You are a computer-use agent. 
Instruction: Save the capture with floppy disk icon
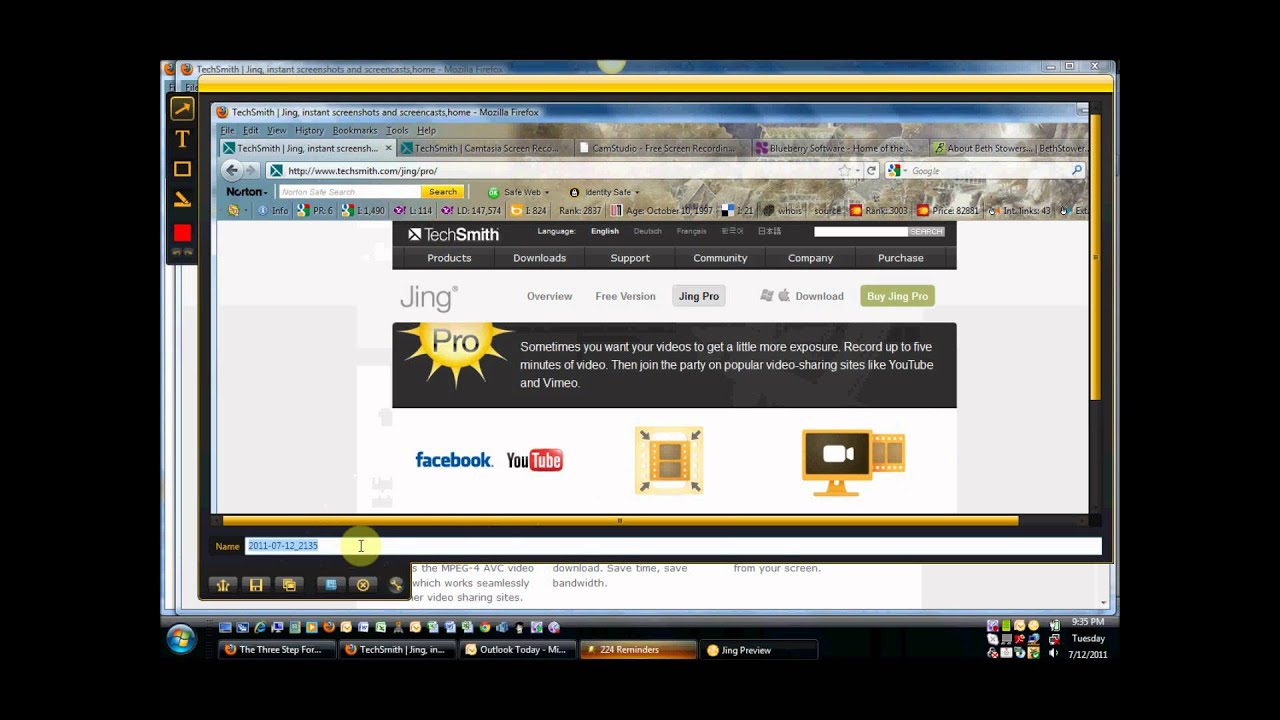pyautogui.click(x=256, y=585)
